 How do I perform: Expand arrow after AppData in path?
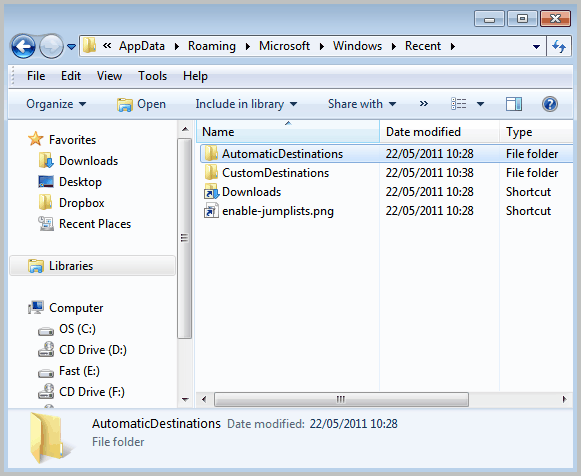click(176, 46)
